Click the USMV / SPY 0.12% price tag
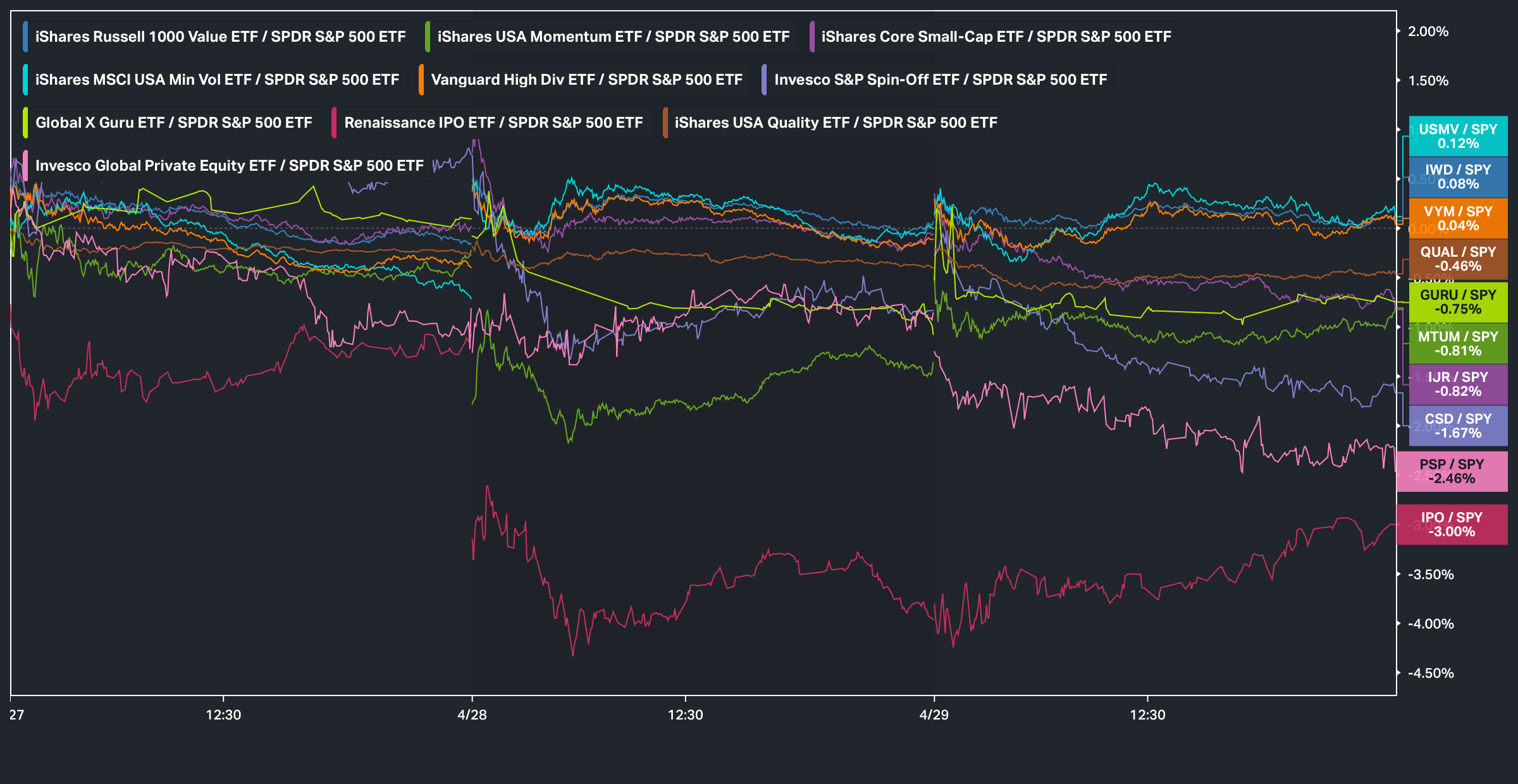 pyautogui.click(x=1457, y=137)
